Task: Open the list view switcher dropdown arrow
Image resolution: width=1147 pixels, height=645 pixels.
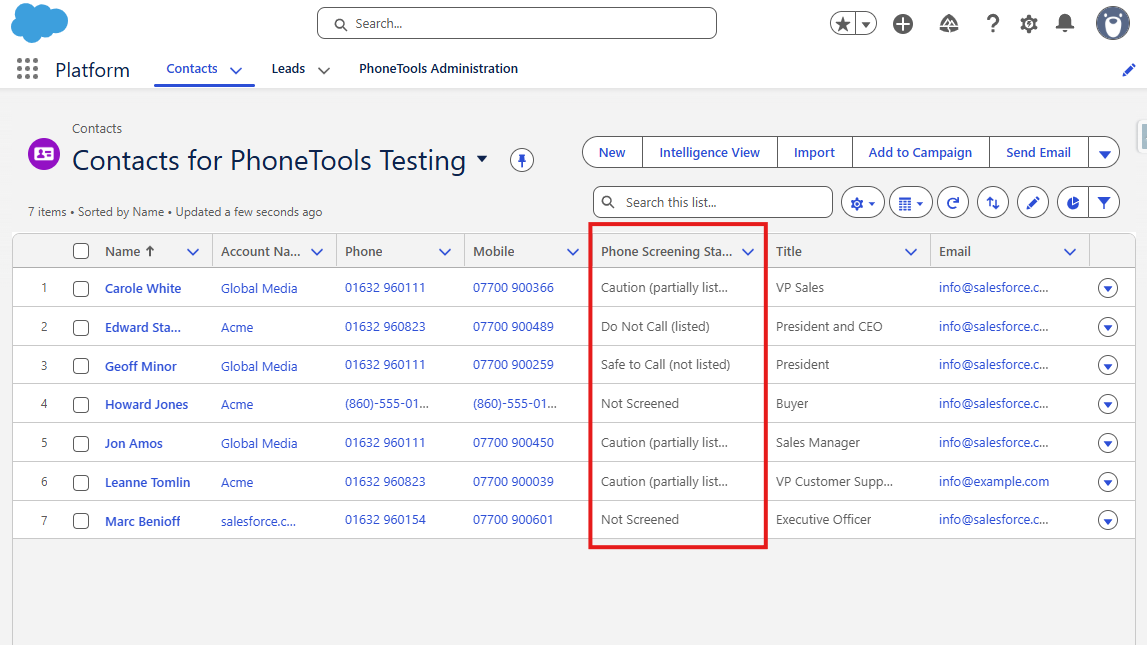Action: [482, 160]
